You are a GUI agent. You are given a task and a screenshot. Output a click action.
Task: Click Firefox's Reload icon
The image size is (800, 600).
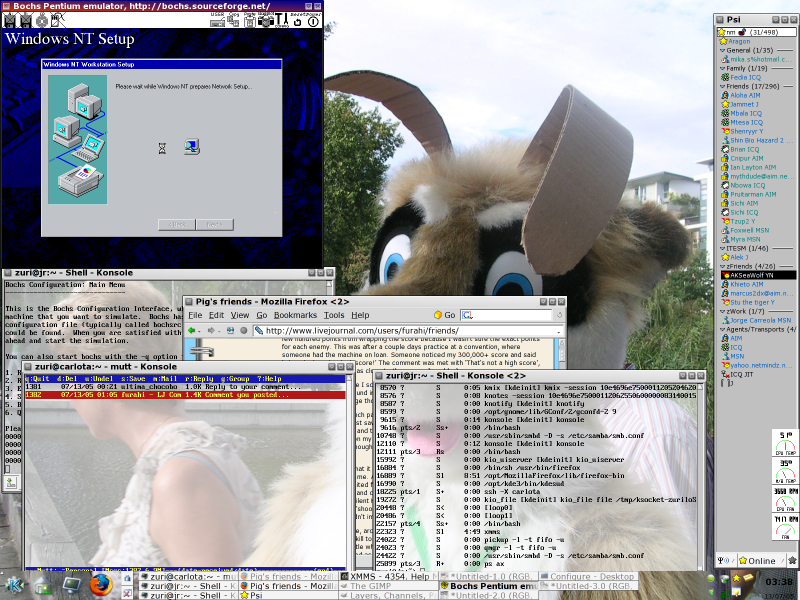pos(230,333)
